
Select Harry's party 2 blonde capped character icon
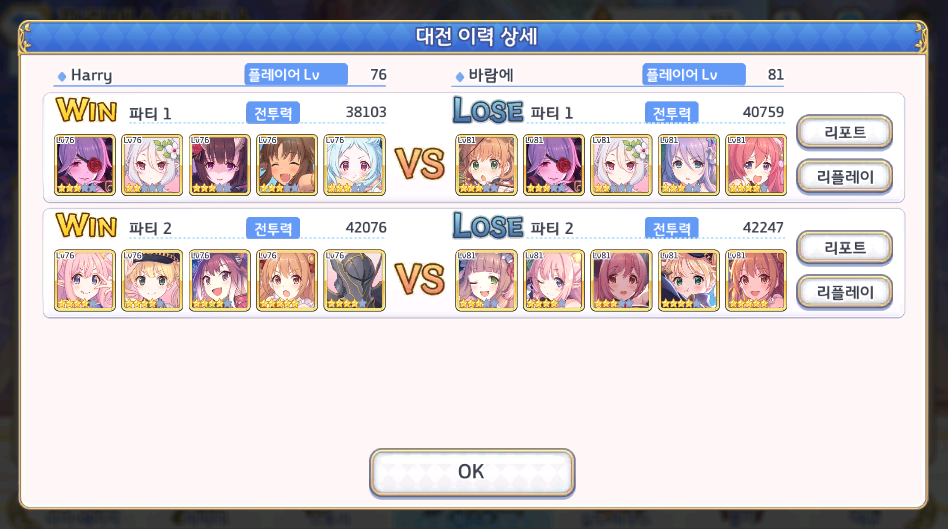[152, 281]
